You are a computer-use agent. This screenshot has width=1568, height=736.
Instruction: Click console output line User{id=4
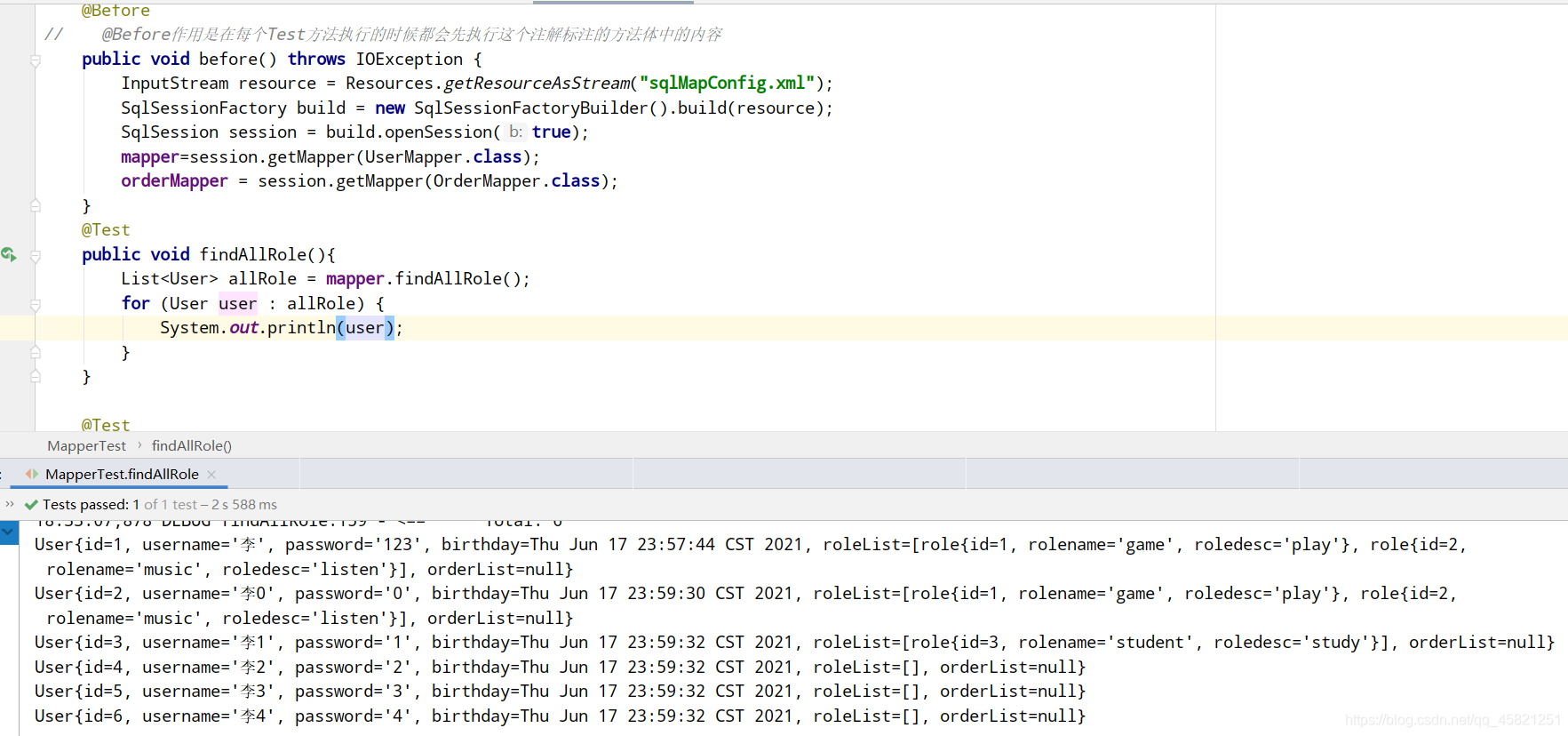click(x=560, y=667)
